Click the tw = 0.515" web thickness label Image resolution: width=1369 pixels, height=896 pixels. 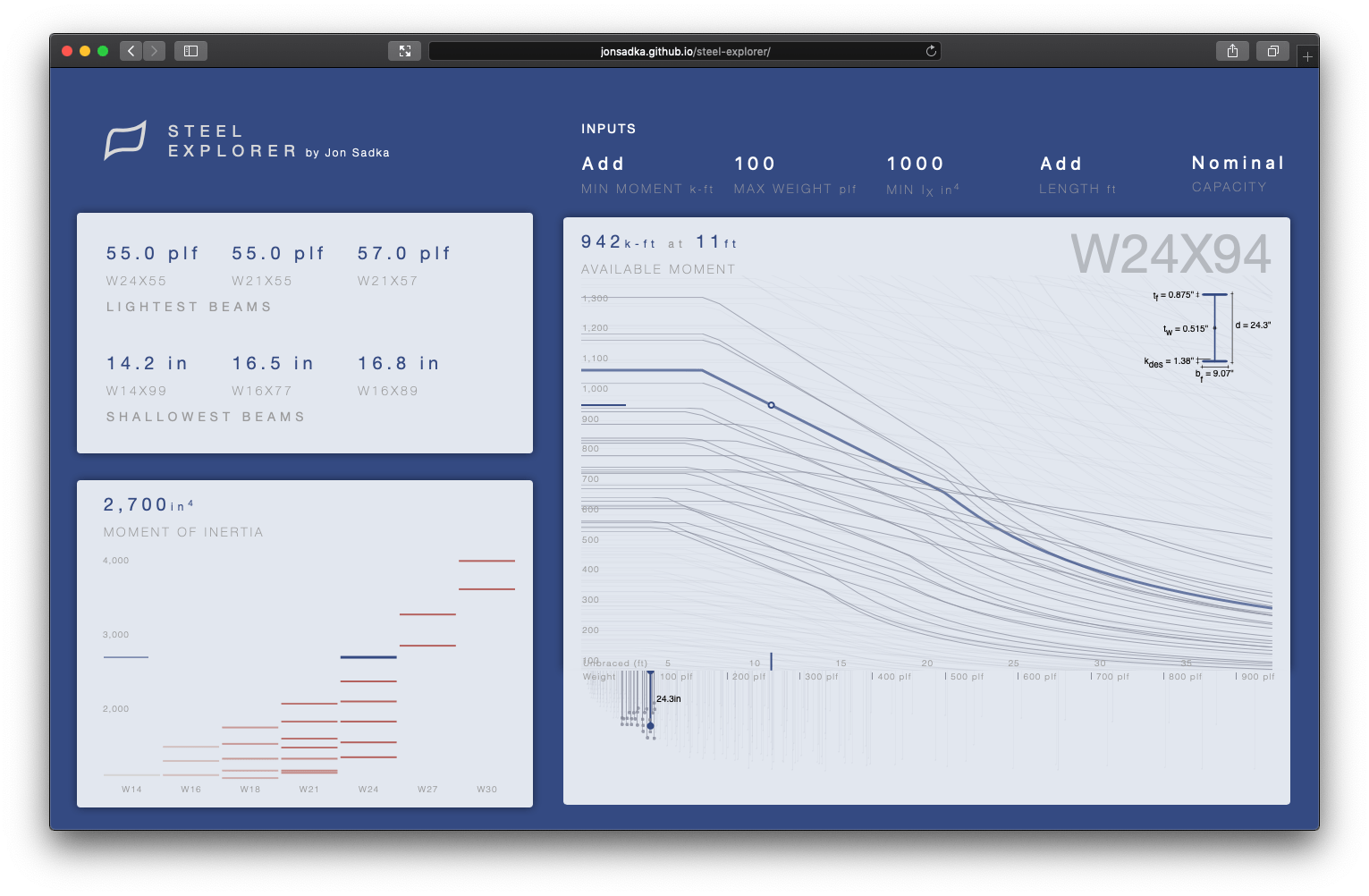coord(1186,329)
